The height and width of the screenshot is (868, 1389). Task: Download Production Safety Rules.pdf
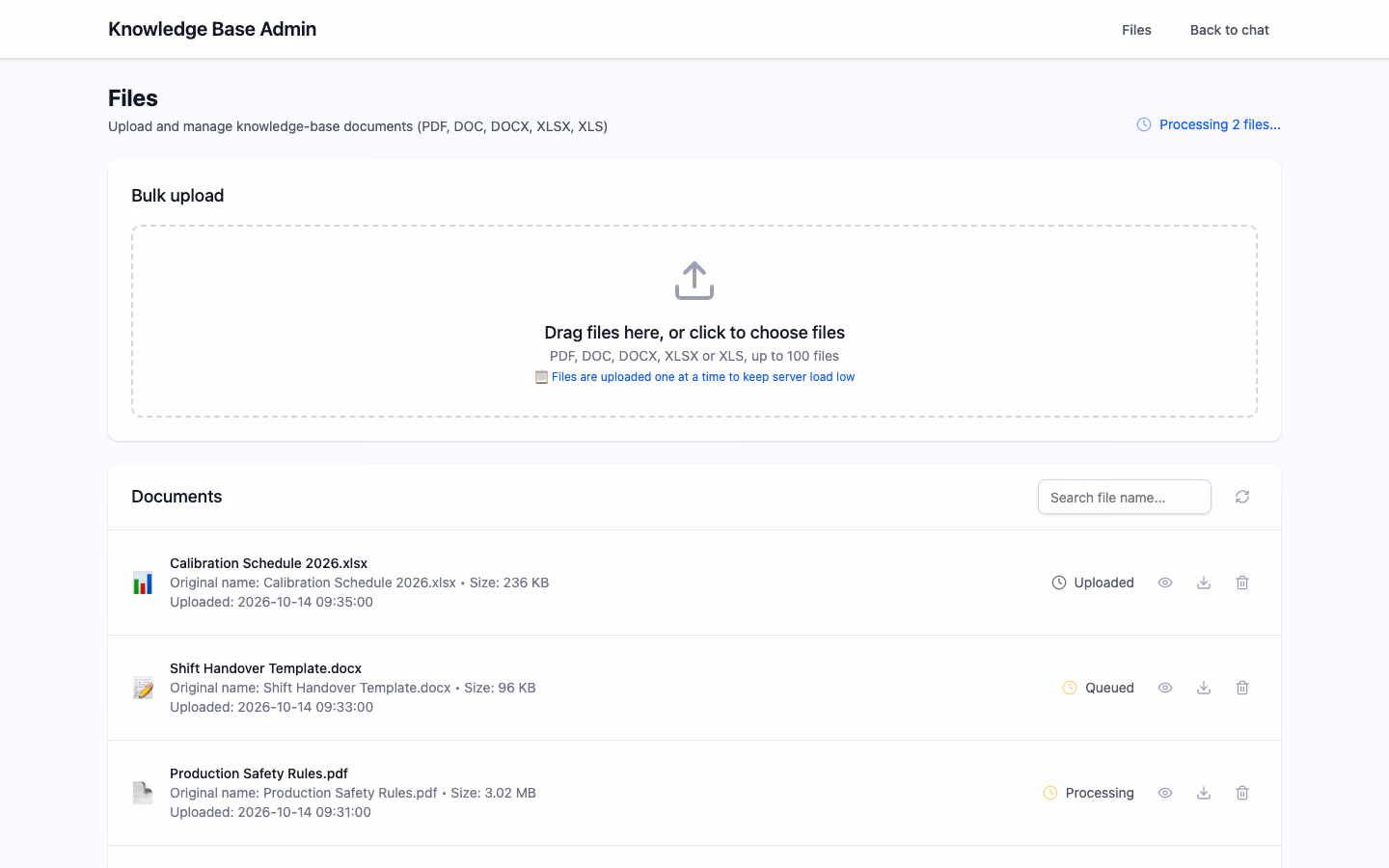[x=1204, y=793]
